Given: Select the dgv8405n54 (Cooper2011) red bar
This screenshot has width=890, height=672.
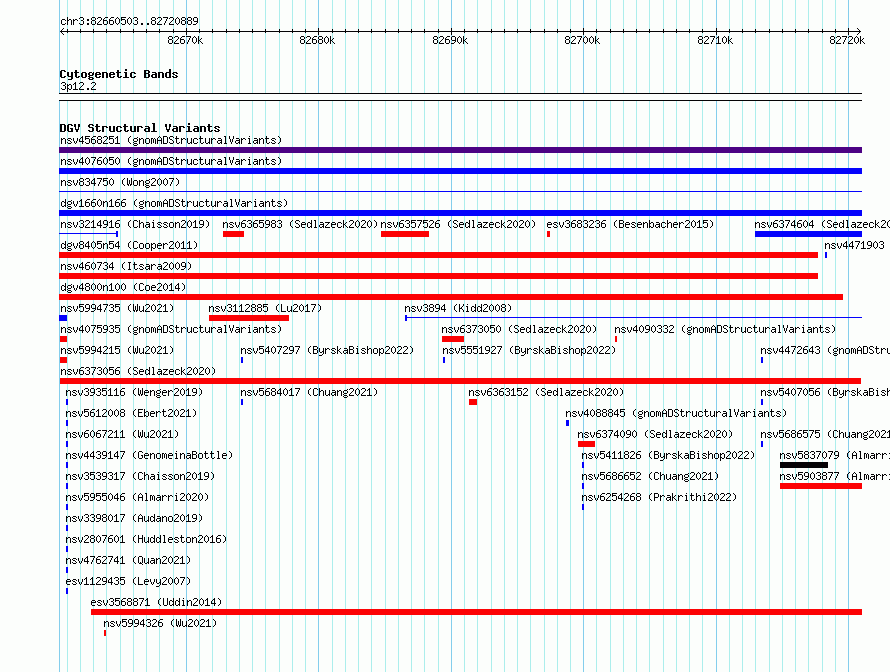Looking at the screenshot, I should click(x=439, y=255).
